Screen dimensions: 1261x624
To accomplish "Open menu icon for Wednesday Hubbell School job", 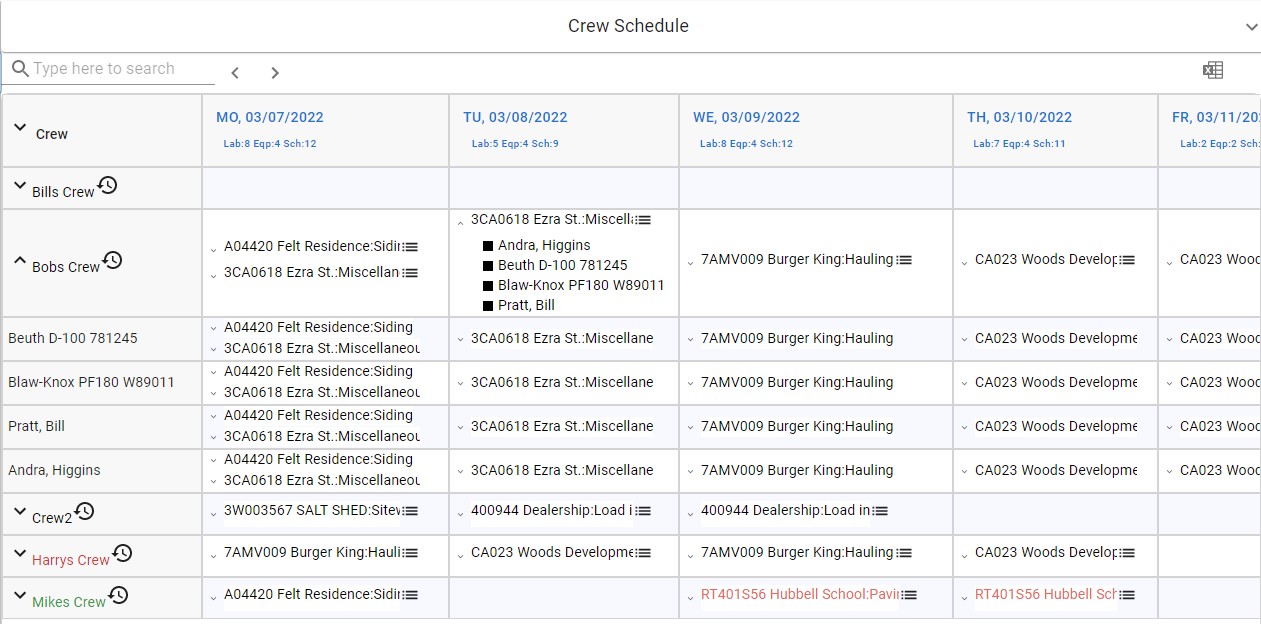I will [910, 595].
